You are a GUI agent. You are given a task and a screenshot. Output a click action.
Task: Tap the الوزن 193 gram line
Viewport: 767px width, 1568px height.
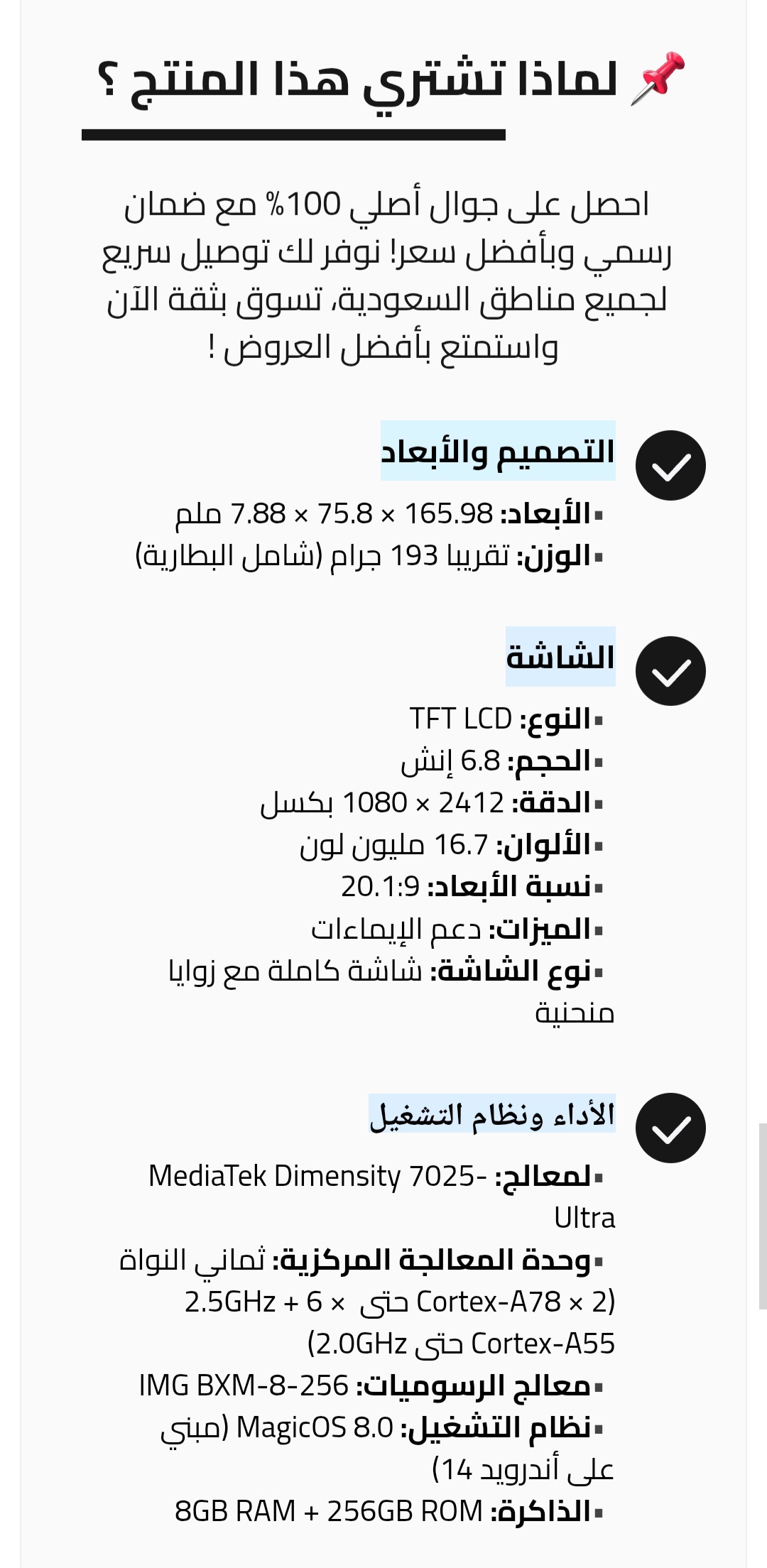point(369,555)
